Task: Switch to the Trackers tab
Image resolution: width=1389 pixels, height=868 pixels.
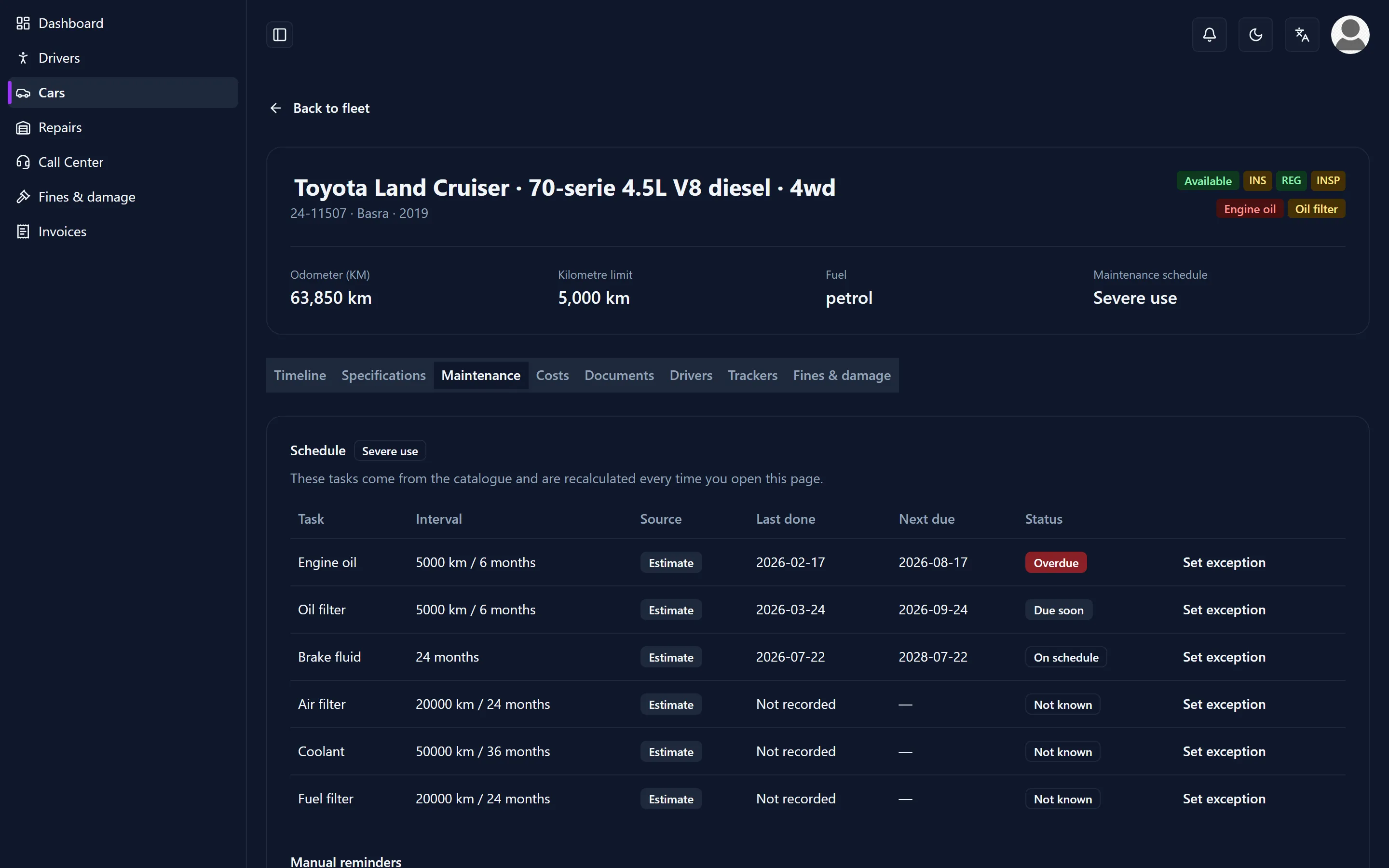Action: pos(752,376)
